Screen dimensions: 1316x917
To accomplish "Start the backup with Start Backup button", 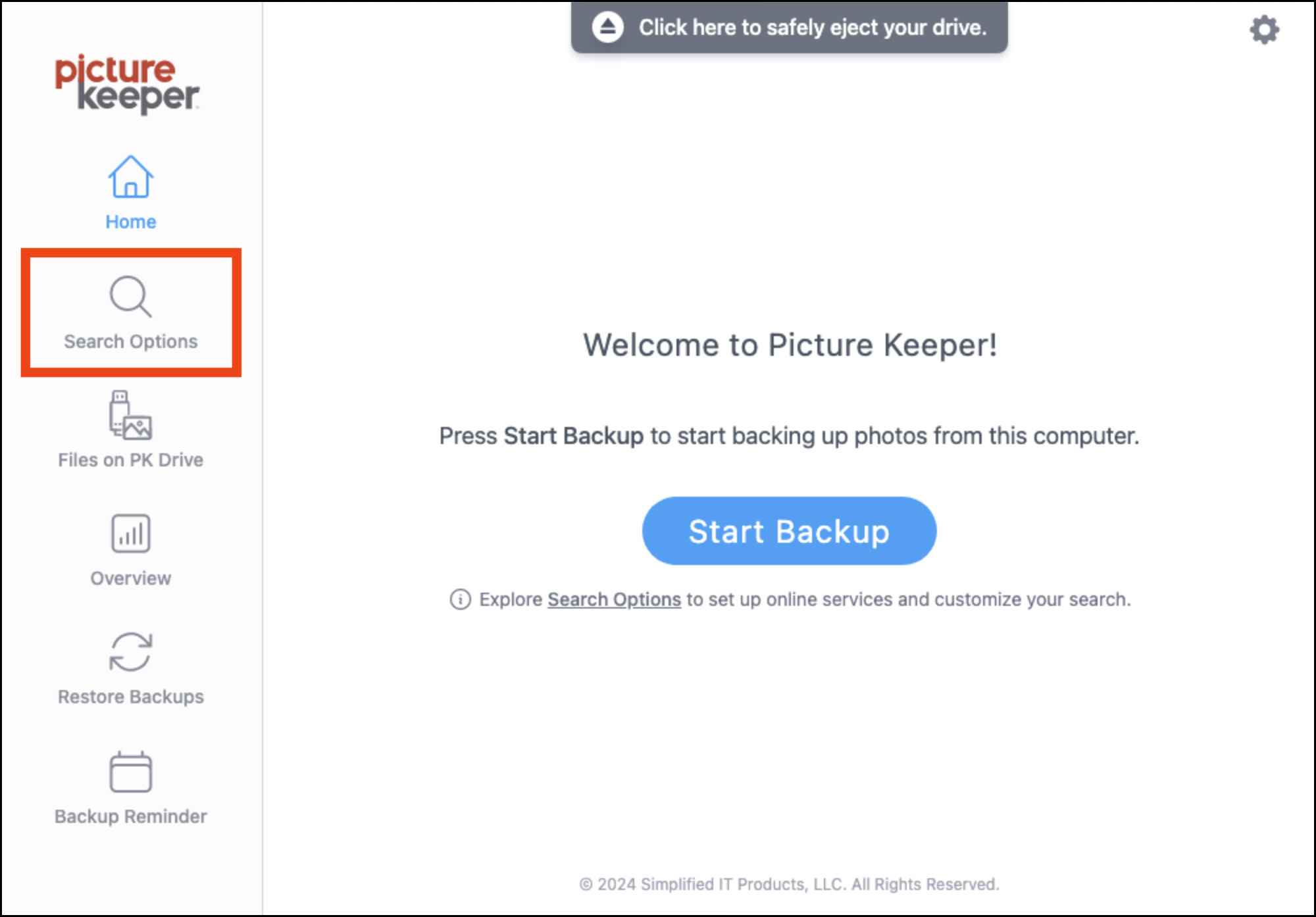I will (789, 531).
